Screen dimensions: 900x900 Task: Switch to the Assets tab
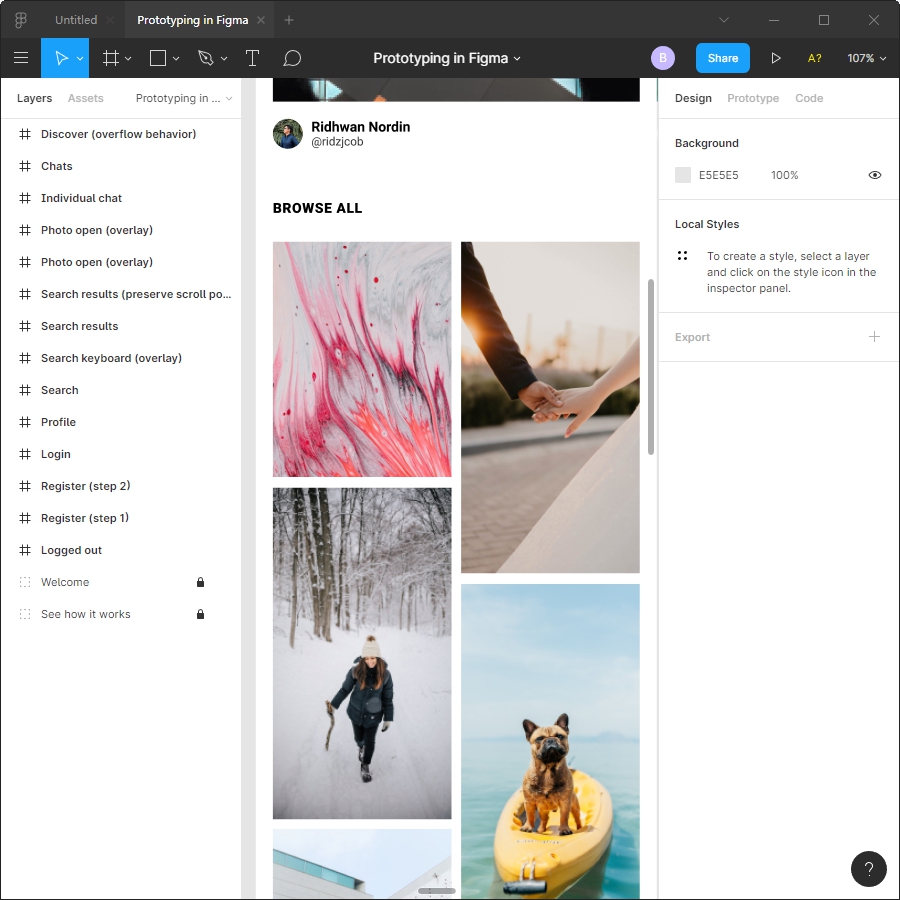pyautogui.click(x=85, y=98)
